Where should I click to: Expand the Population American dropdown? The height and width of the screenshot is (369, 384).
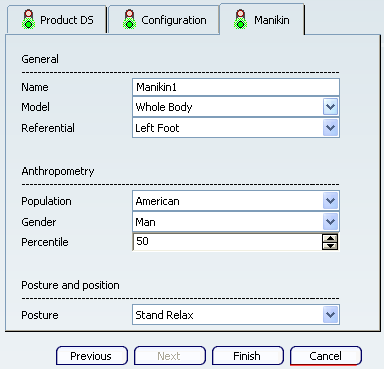point(330,201)
